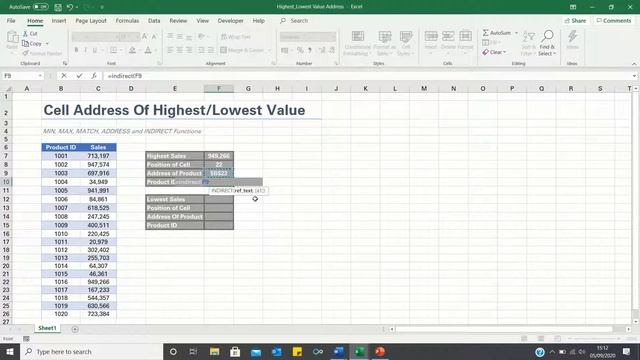Toggle the AutoSave switch
Viewport: 640px width, 360px height.
pyautogui.click(x=41, y=7)
